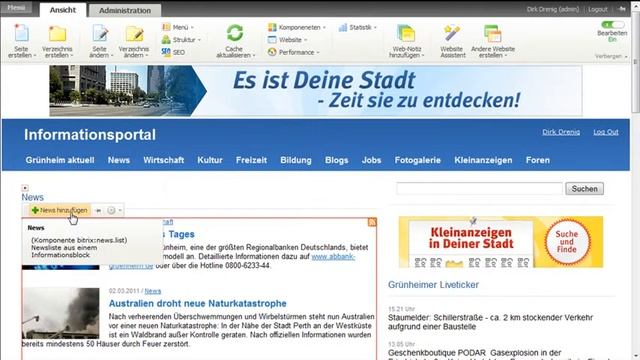Screen dimensions: 640x360
Task: Go to the News nav item
Action: point(119,160)
